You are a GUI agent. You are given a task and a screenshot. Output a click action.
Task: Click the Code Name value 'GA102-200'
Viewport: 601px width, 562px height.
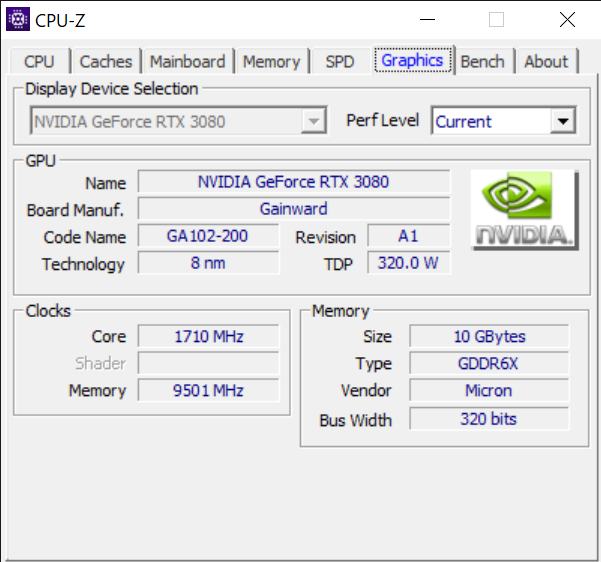[208, 236]
